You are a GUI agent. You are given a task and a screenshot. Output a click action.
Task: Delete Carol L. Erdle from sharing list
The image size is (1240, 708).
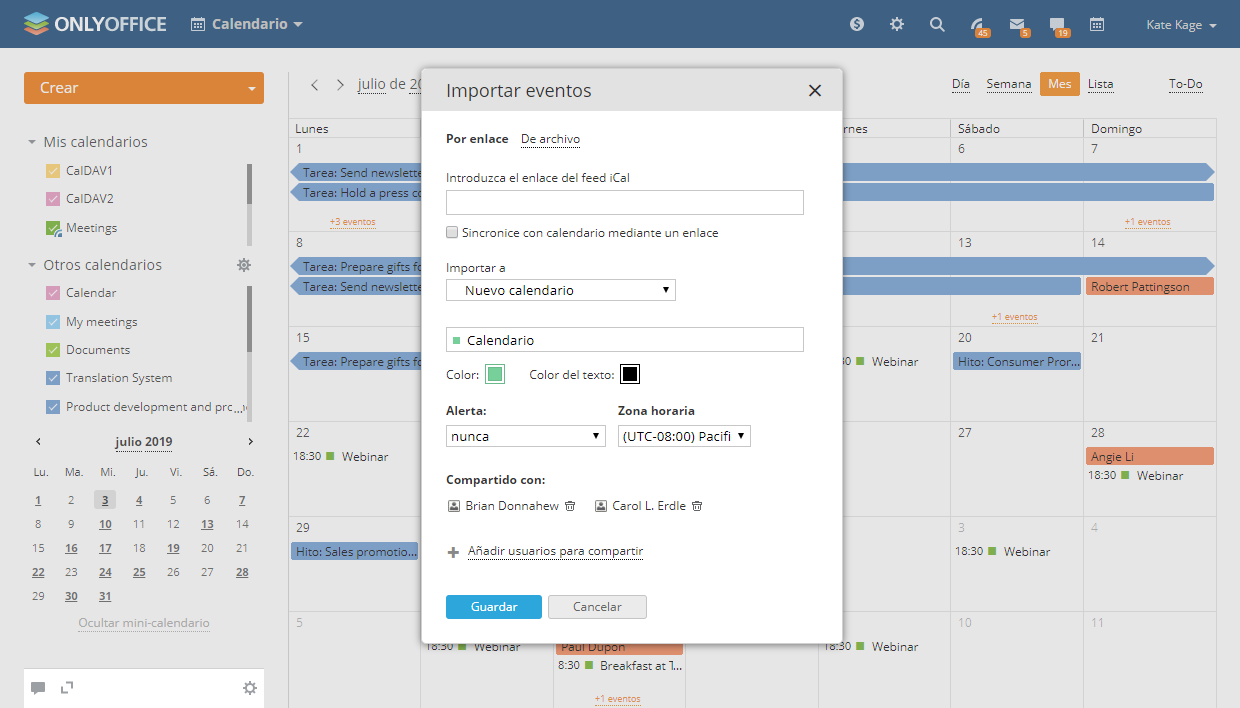point(697,506)
